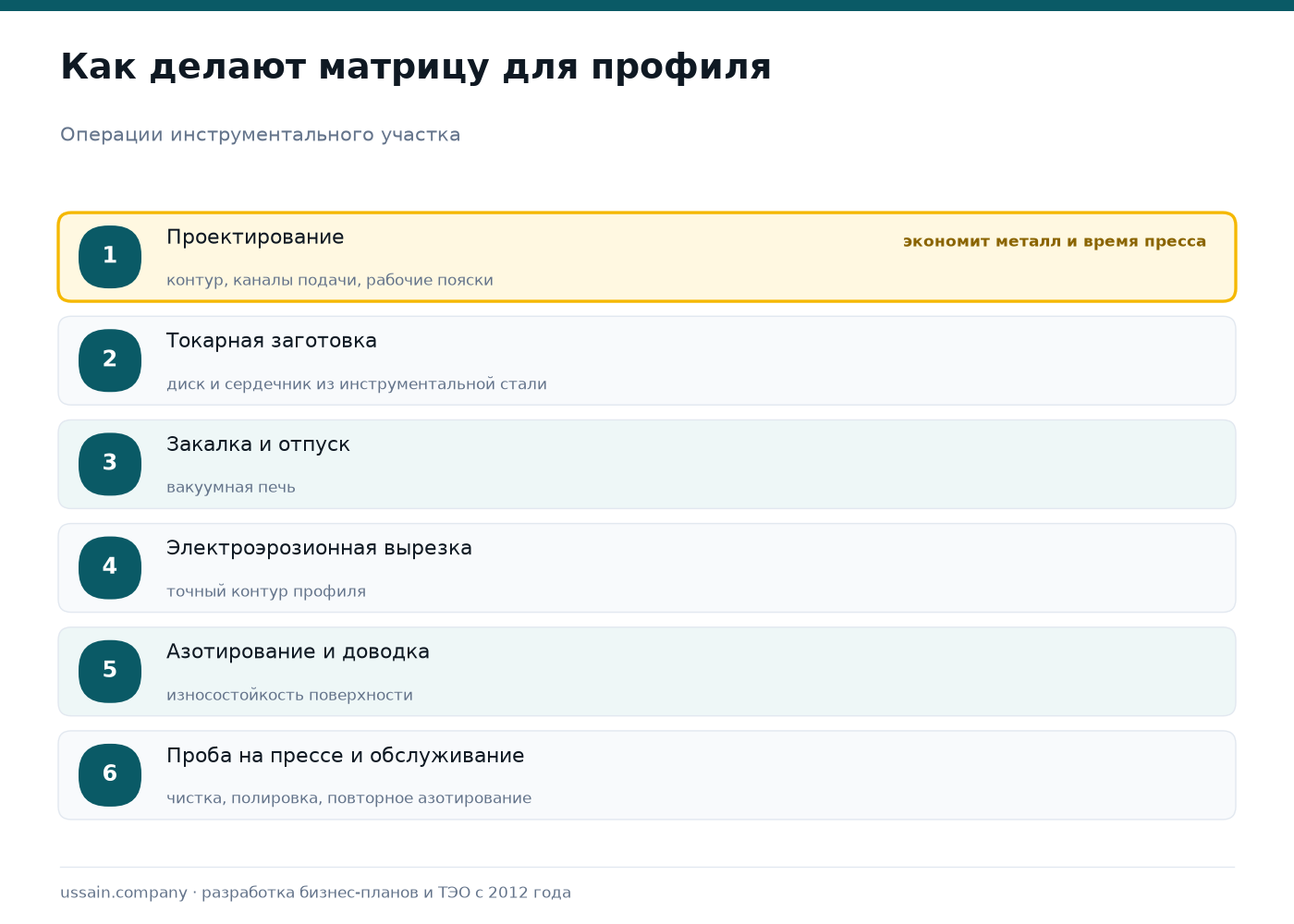Image resolution: width=1294 pixels, height=924 pixels.
Task: Click the number 3 badge beside Закалка и отпуск
Action: click(110, 464)
